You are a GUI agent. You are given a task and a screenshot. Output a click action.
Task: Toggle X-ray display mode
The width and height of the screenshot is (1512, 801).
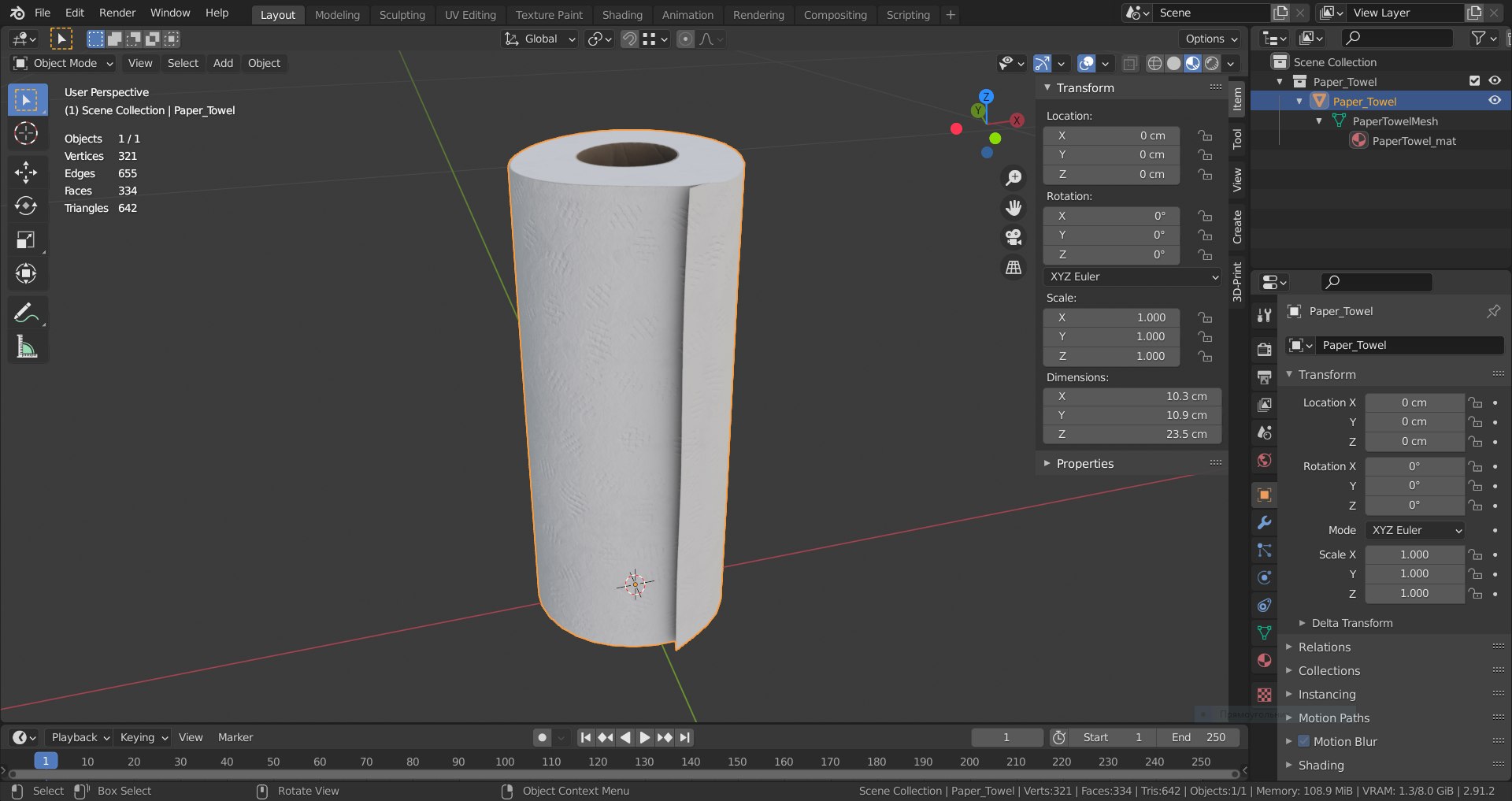1129,63
